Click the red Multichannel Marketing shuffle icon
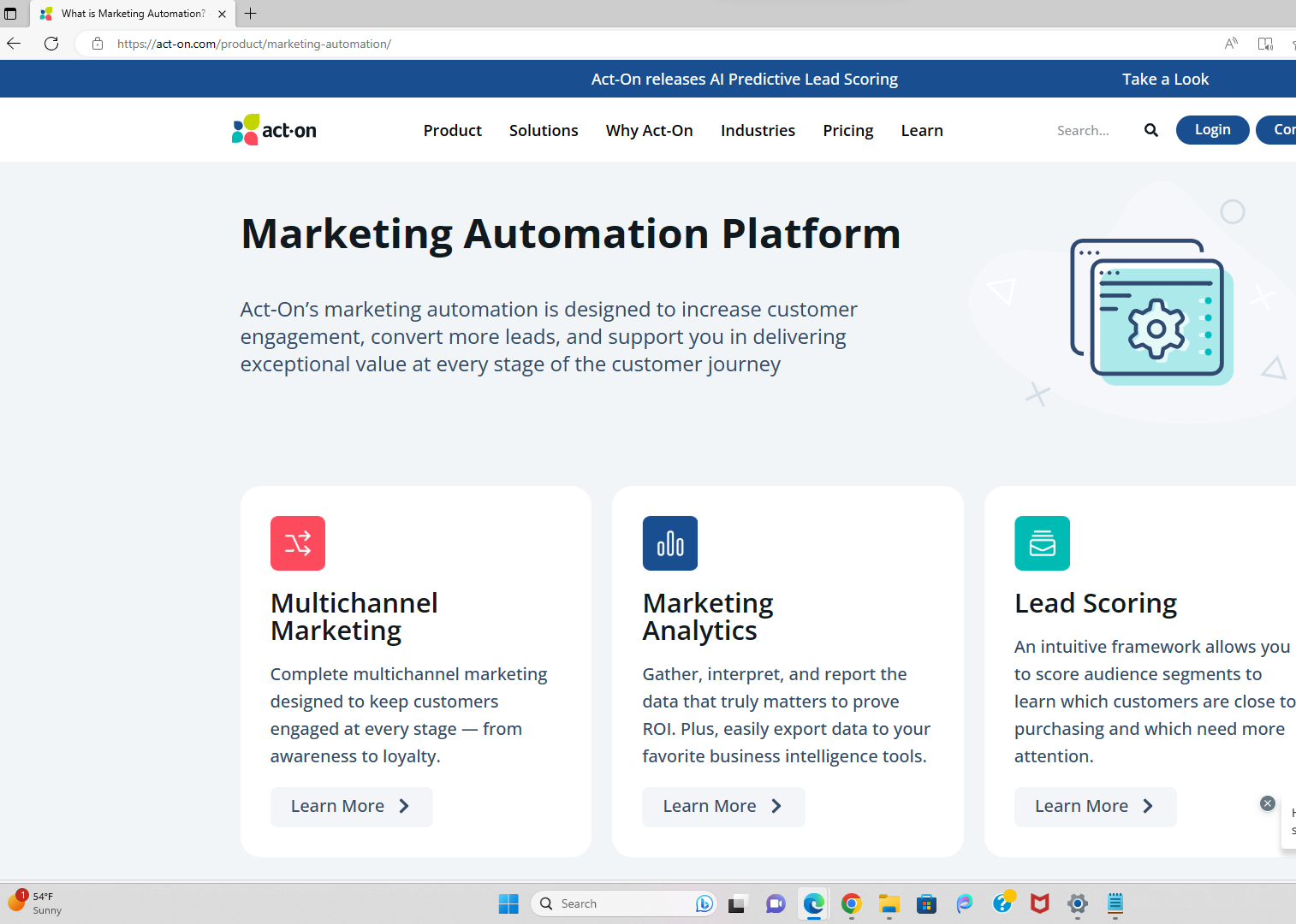The width and height of the screenshot is (1296, 924). tap(298, 543)
